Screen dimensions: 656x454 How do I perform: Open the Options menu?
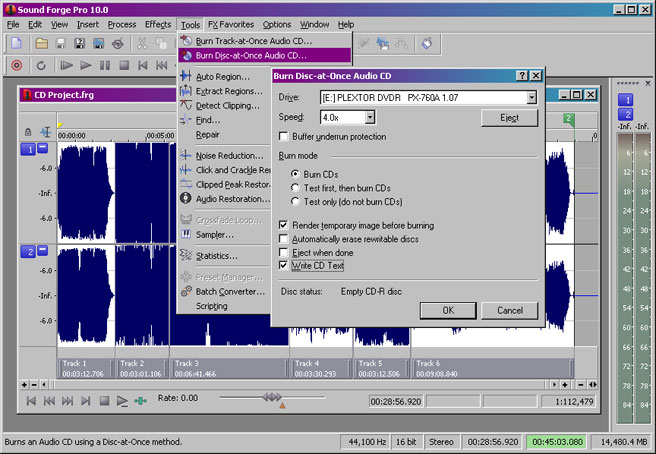277,25
